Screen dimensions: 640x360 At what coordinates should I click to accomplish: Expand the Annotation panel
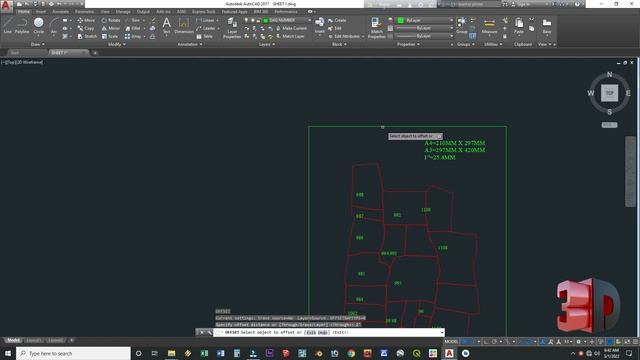pyautogui.click(x=190, y=44)
